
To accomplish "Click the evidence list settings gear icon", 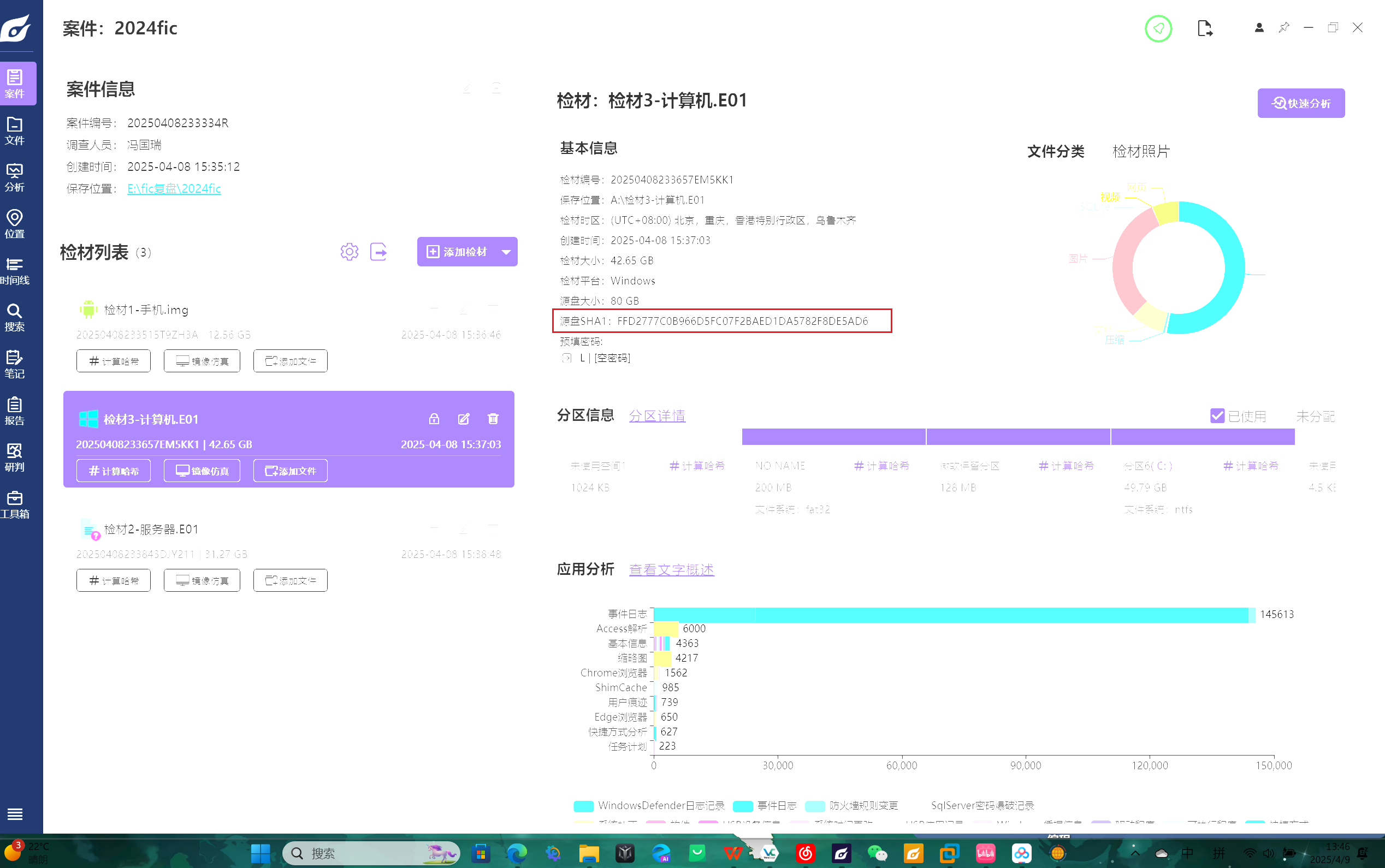I will tap(349, 252).
